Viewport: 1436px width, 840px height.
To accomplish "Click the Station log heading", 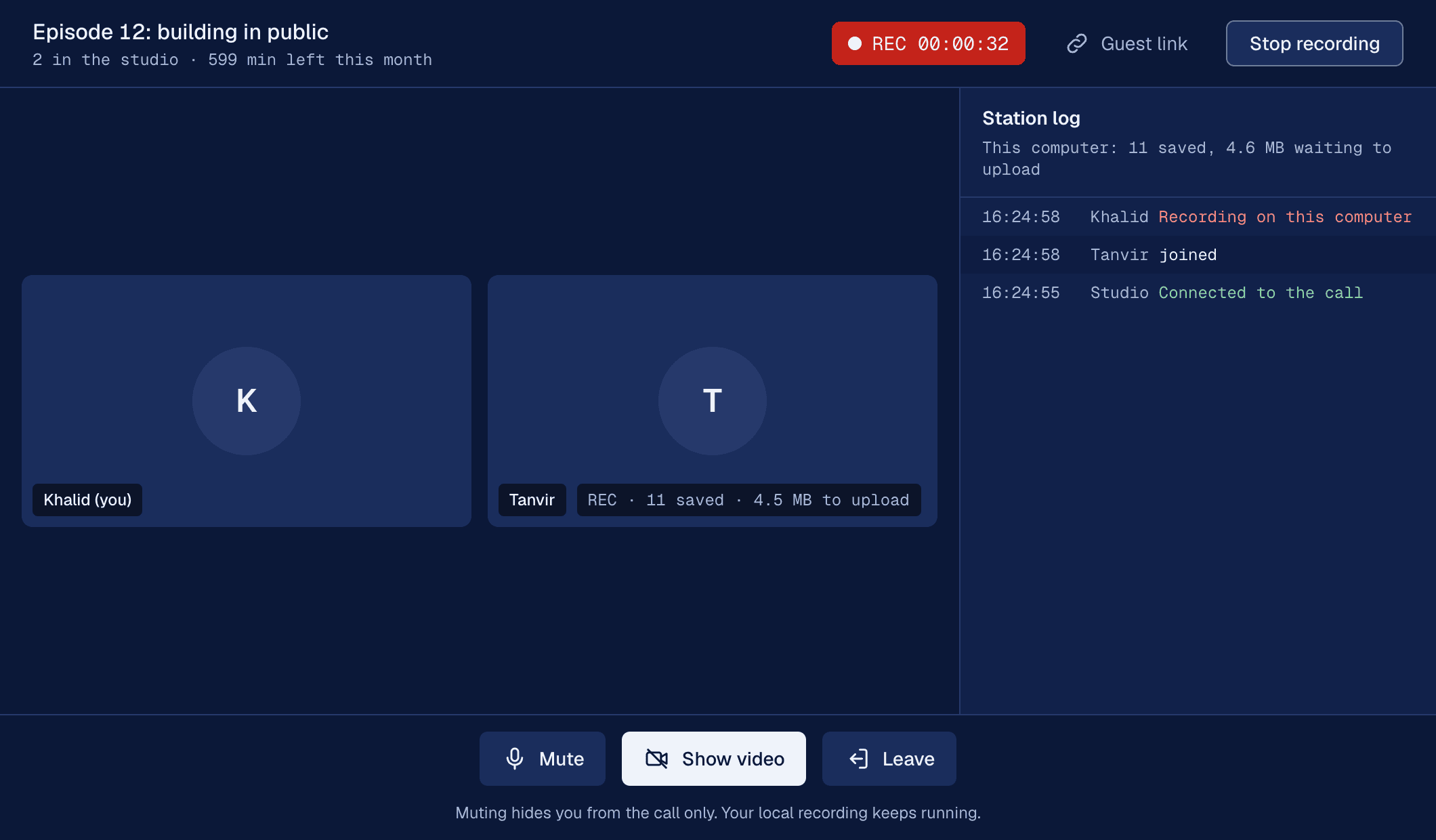I will point(1031,118).
